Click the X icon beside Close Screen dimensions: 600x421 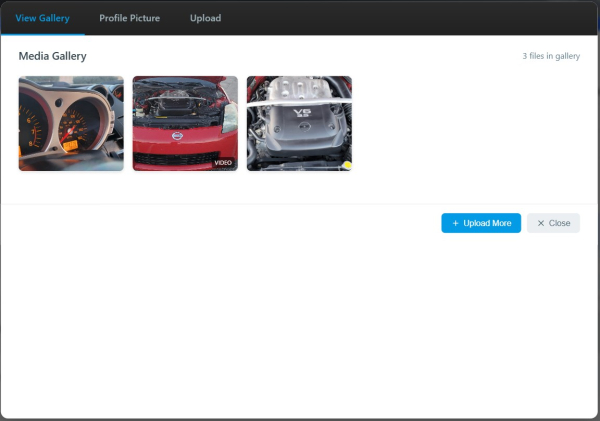point(541,223)
